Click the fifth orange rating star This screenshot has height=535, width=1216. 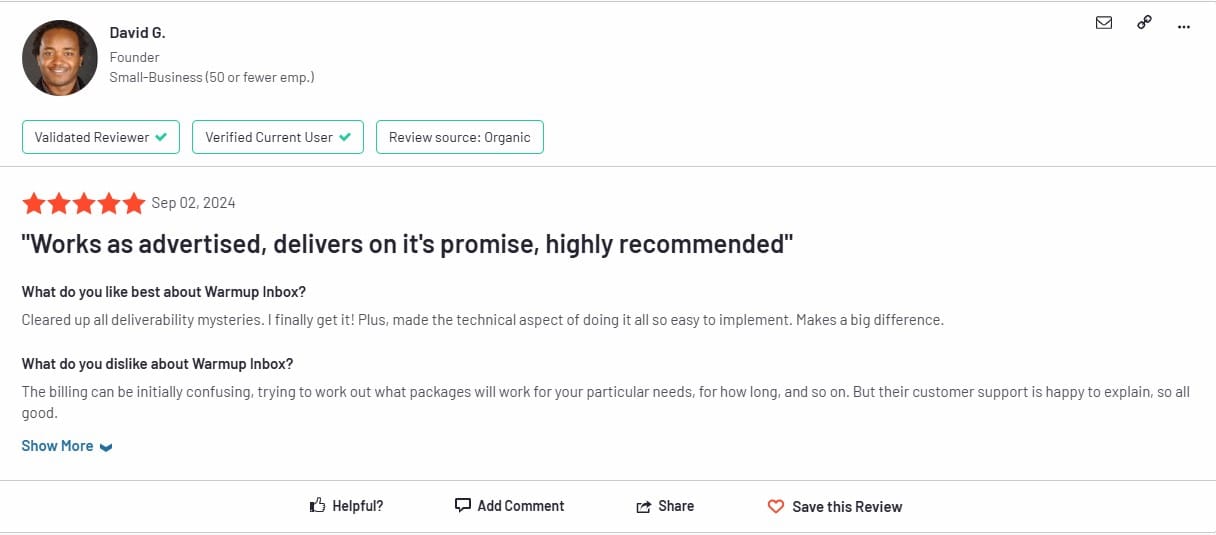tap(134, 204)
